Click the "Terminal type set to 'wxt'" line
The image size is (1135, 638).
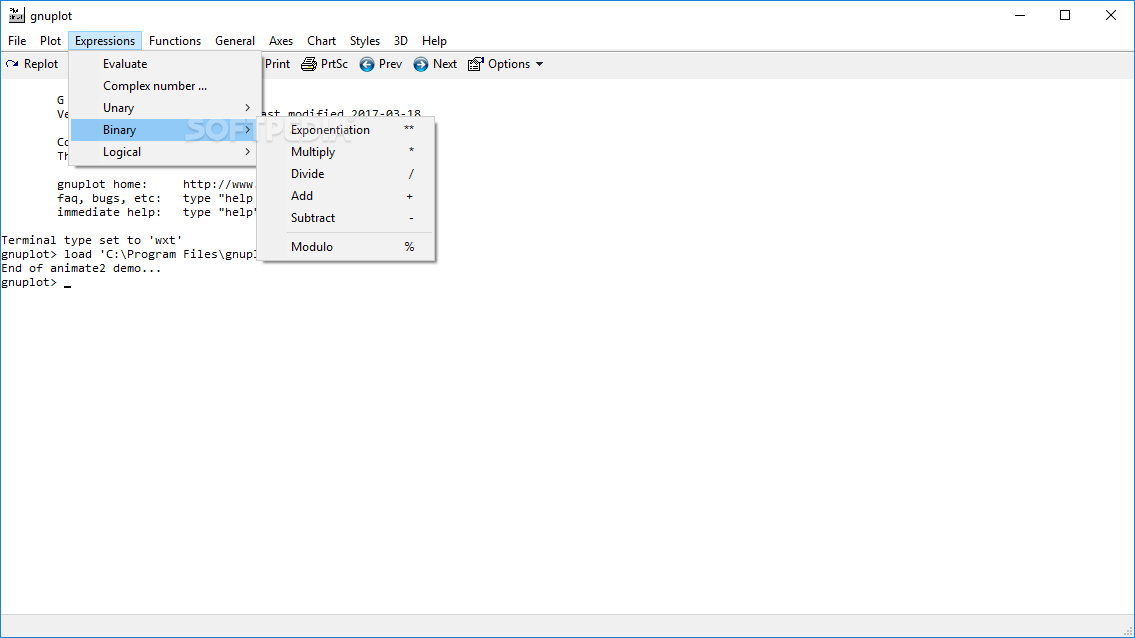pos(92,240)
